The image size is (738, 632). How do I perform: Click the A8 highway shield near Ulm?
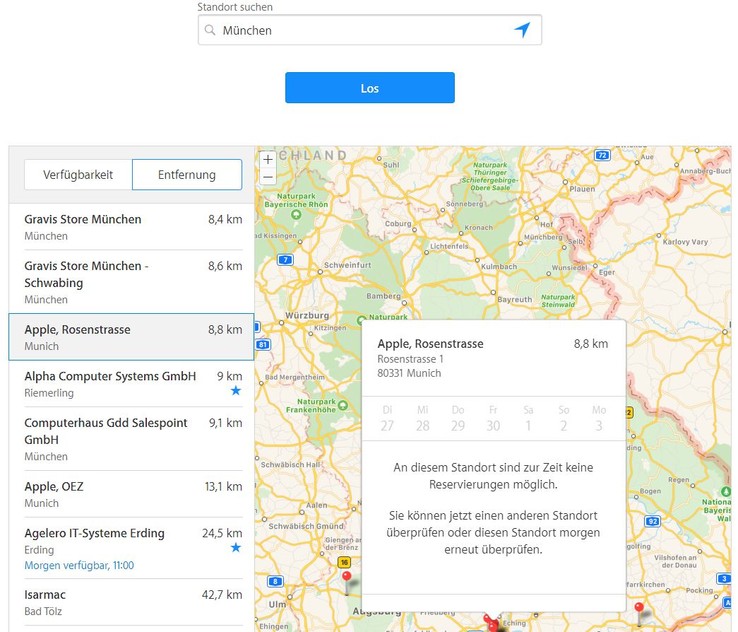click(x=275, y=581)
